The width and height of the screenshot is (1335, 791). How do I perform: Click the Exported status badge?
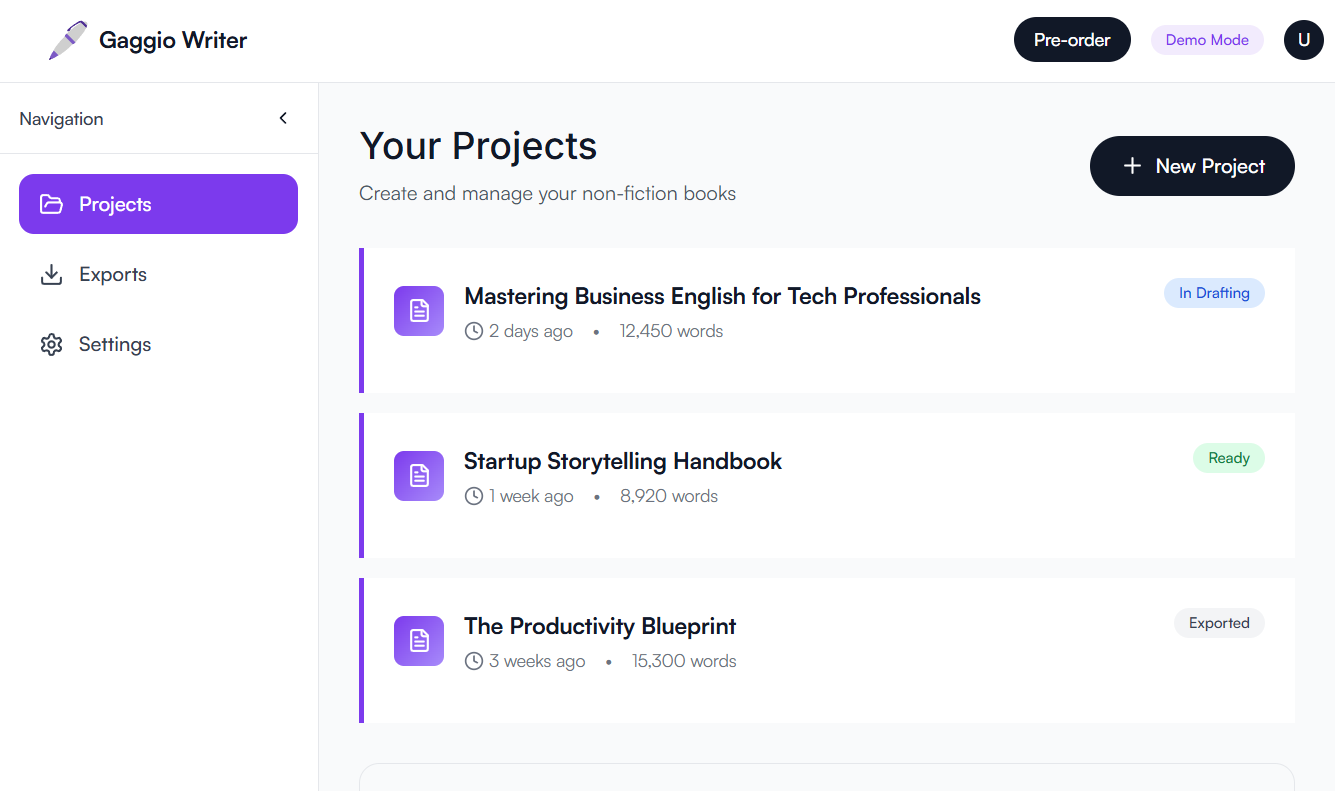(1219, 623)
